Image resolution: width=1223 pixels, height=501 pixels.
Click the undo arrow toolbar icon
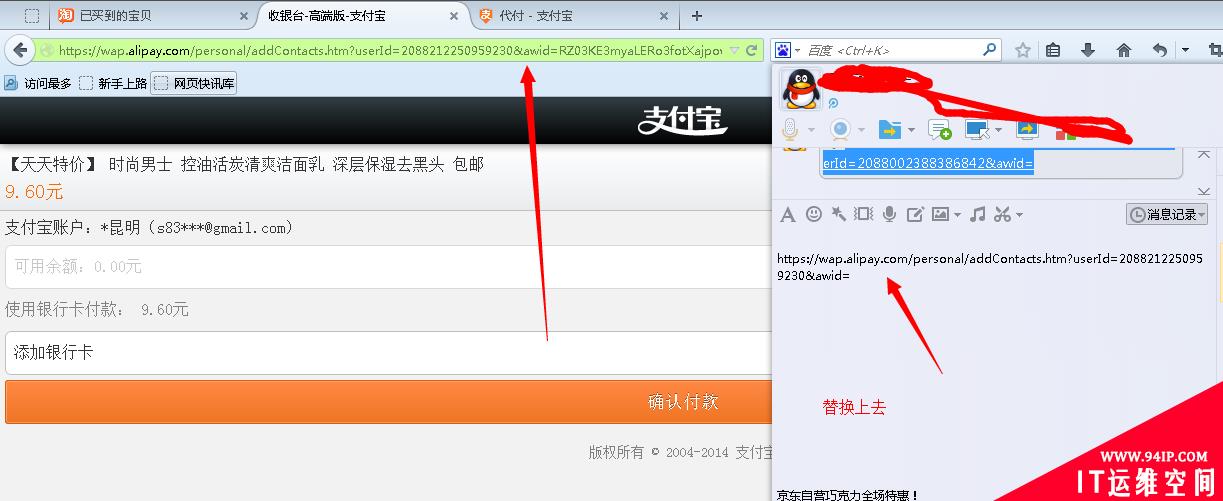point(1160,50)
